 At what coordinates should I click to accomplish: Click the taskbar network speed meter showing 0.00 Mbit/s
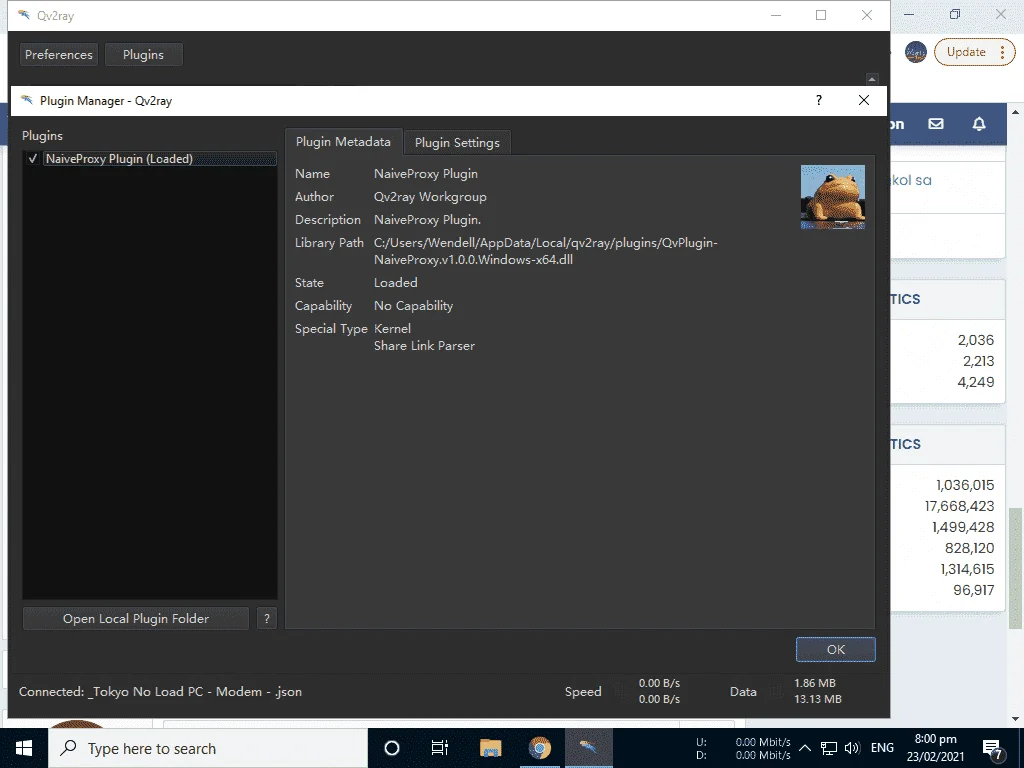pyautogui.click(x=743, y=748)
